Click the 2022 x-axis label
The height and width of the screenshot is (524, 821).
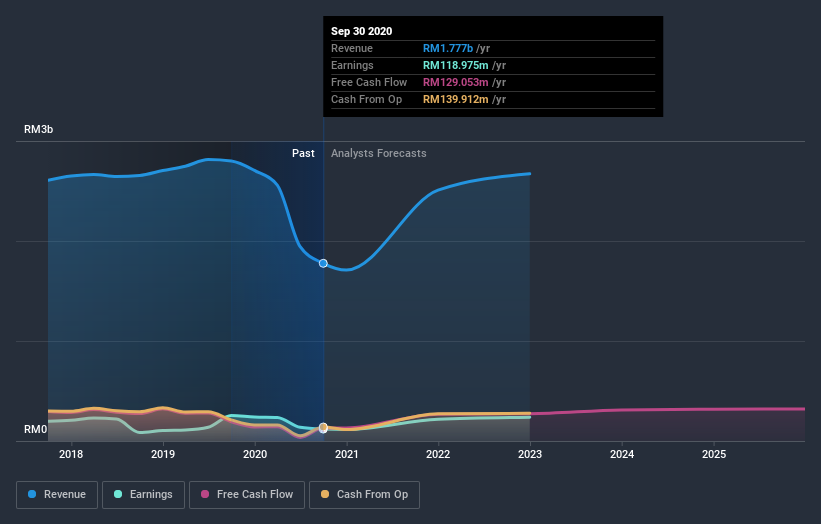pyautogui.click(x=438, y=454)
